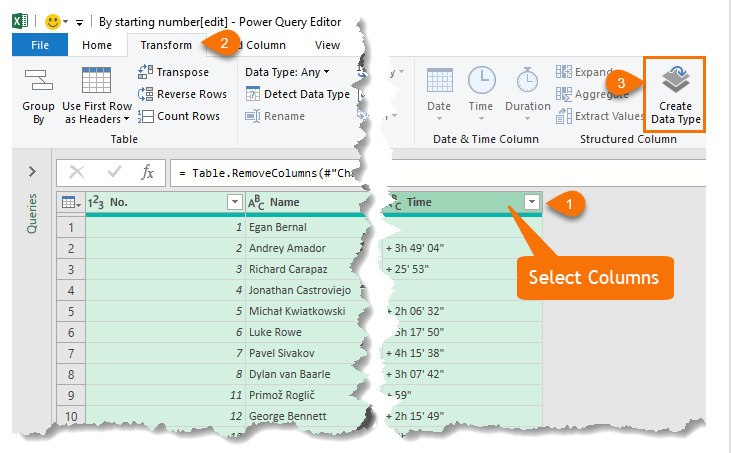Open the Data Type: Any dropdown
This screenshot has width=731, height=453.
(x=287, y=72)
